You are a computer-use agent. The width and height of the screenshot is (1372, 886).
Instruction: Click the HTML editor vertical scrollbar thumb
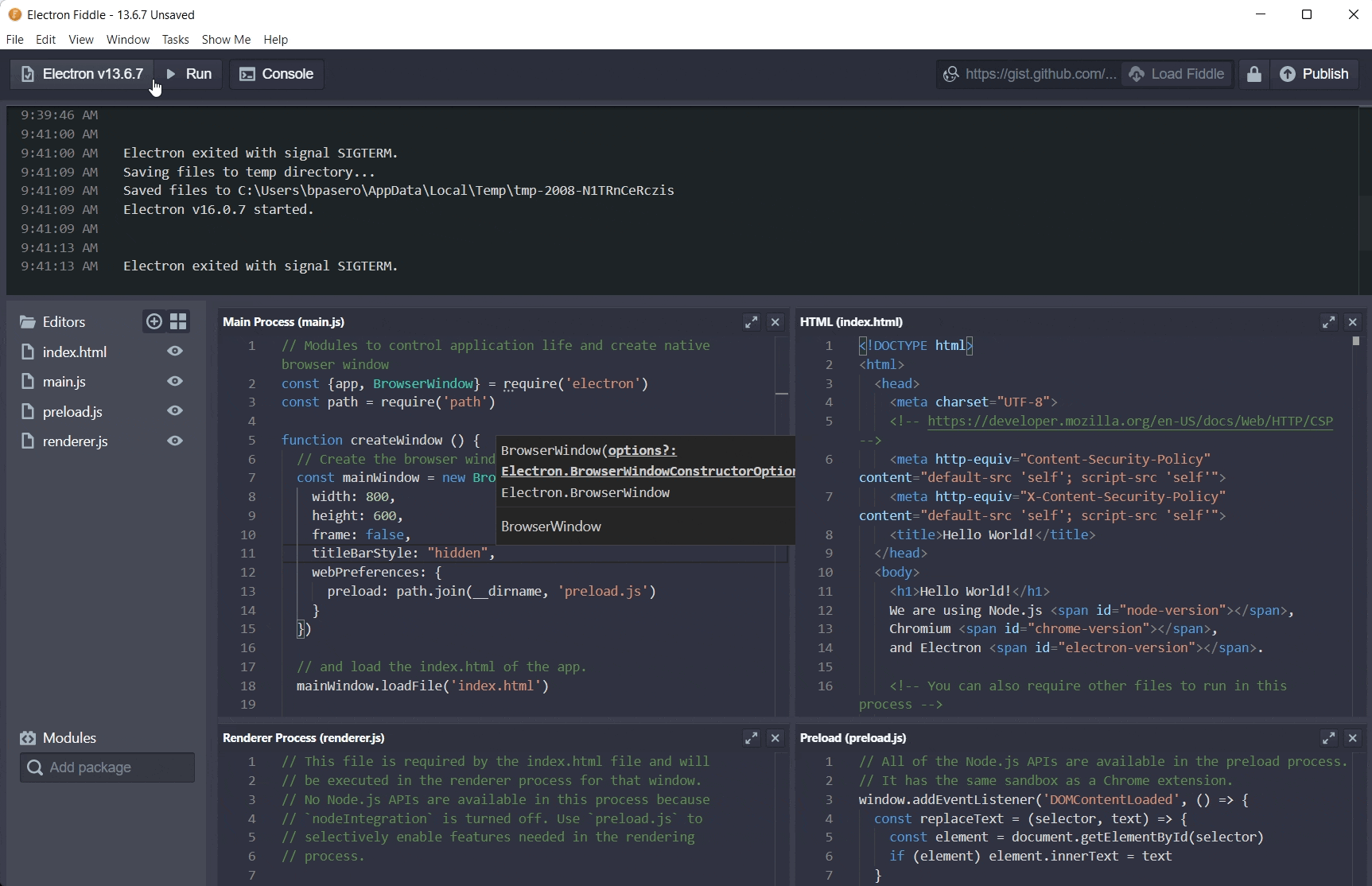(x=1356, y=340)
